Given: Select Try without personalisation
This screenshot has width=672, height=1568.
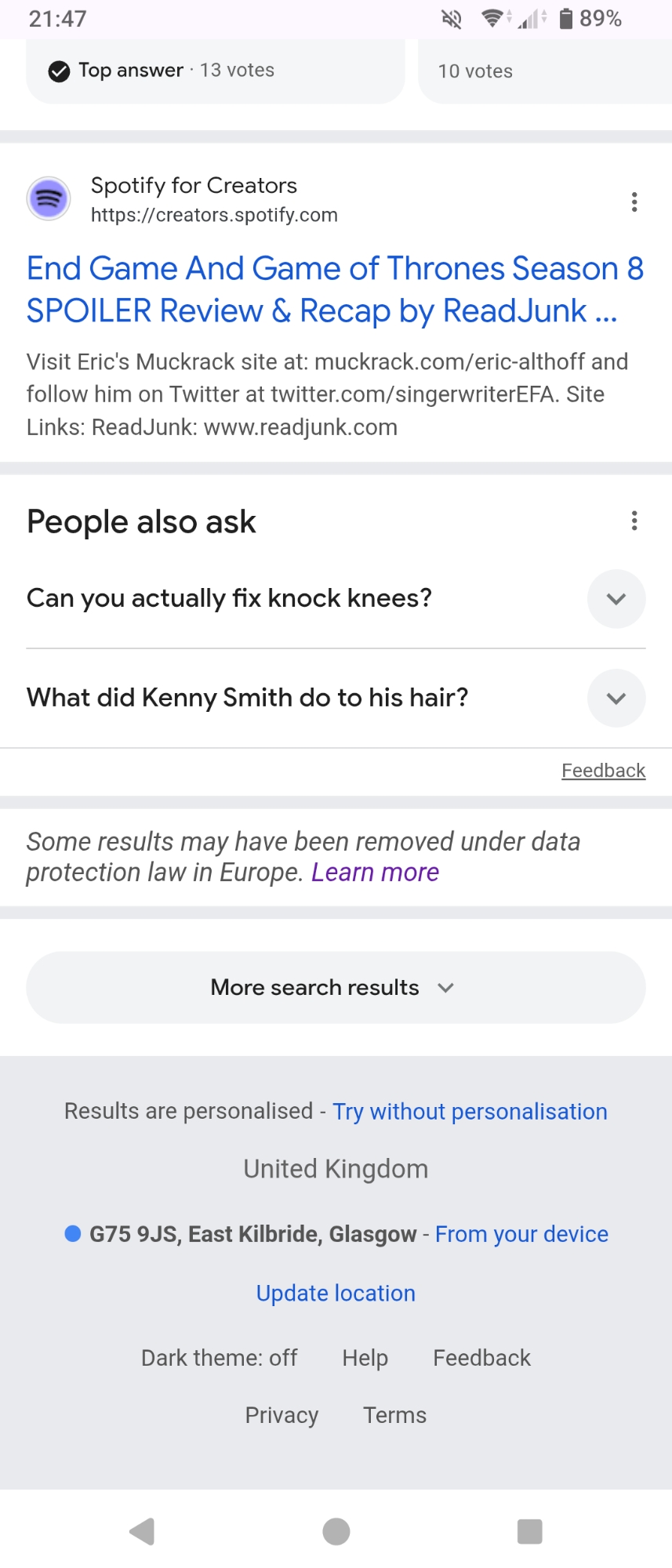Looking at the screenshot, I should [470, 1112].
